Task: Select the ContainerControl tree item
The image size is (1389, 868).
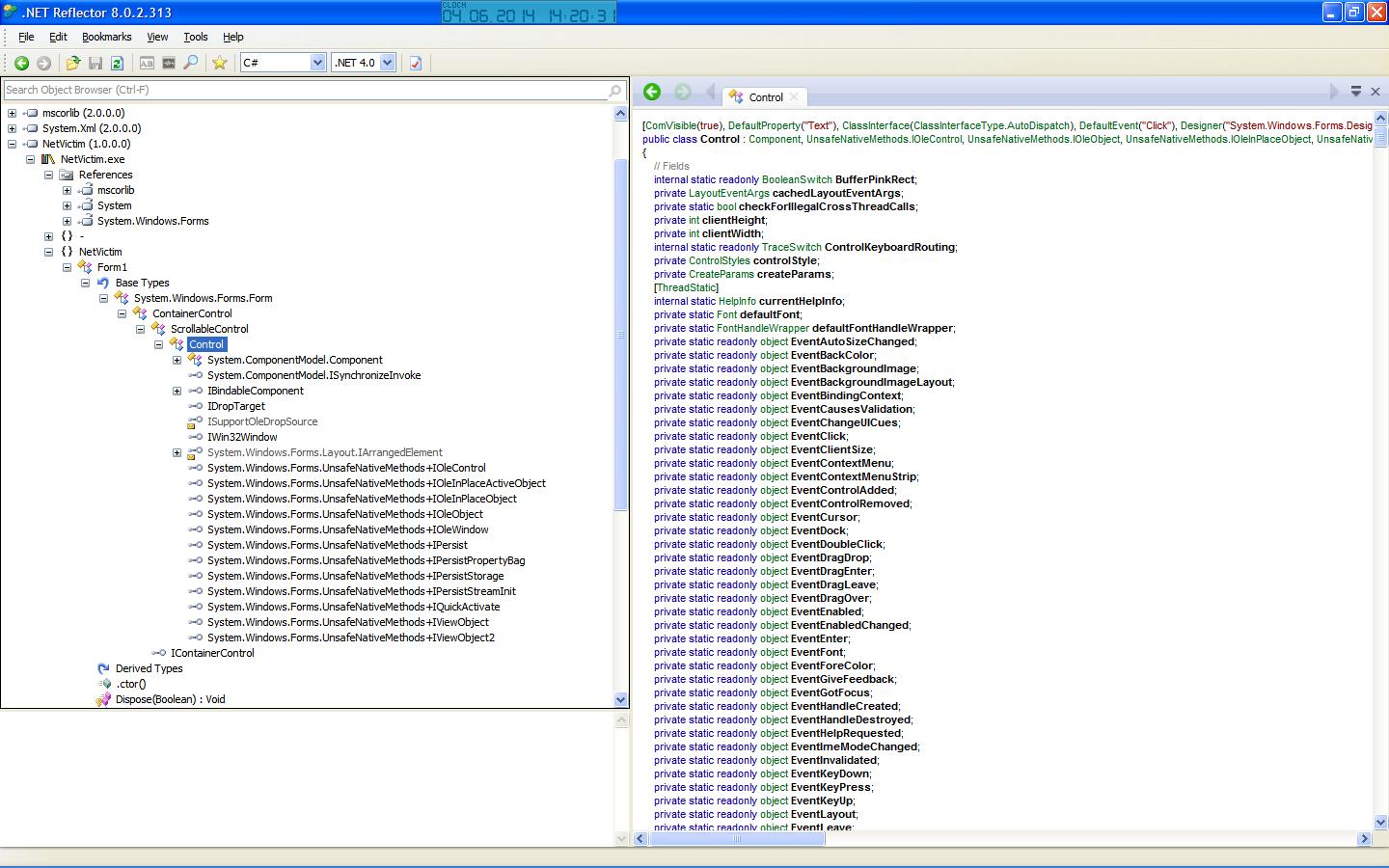Action: tap(192, 313)
